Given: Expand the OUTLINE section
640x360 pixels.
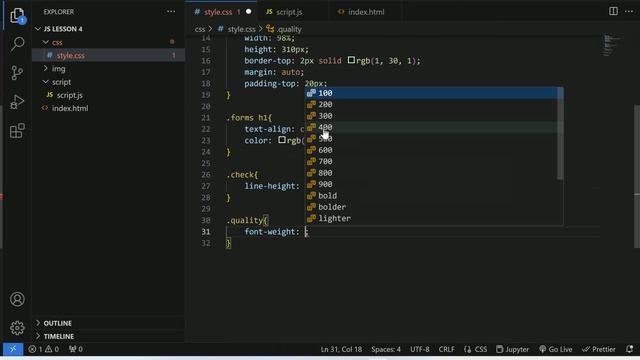Looking at the screenshot, I should pos(57,323).
